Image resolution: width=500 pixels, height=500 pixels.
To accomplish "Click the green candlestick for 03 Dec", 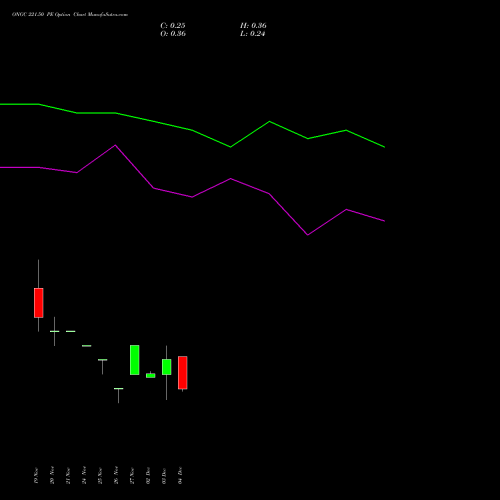I will [167, 367].
